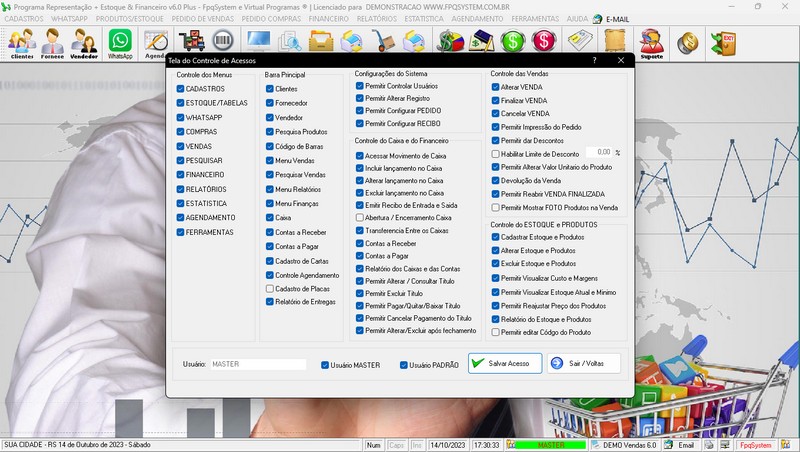Uncheck Permitir Controlar Usuários
The width and height of the screenshot is (800, 452).
tap(360, 86)
